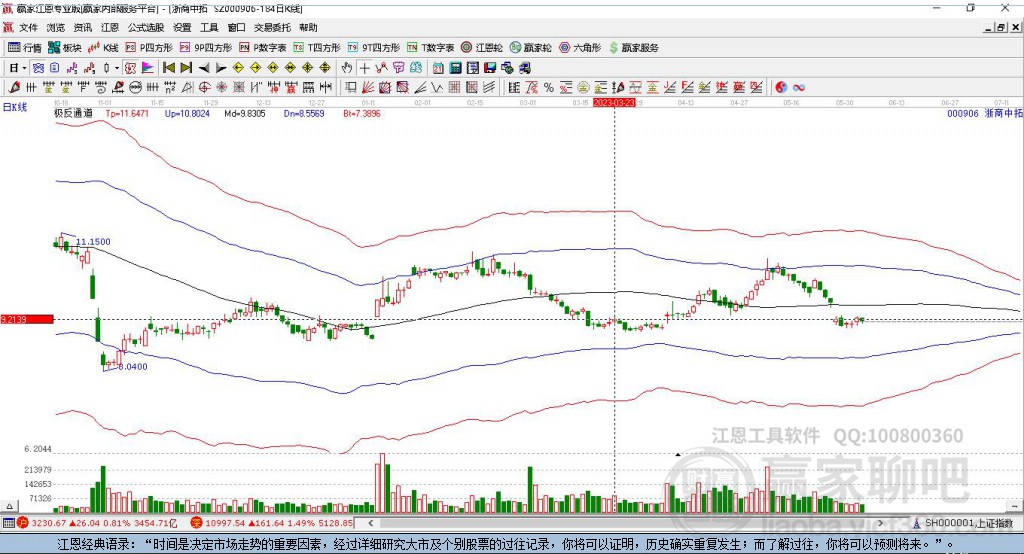
Task: Open the 浏览 menu
Action: tap(56, 27)
